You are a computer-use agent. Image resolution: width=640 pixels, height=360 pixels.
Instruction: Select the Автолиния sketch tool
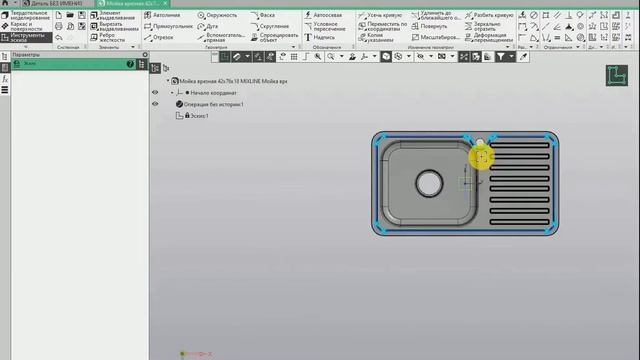point(162,15)
